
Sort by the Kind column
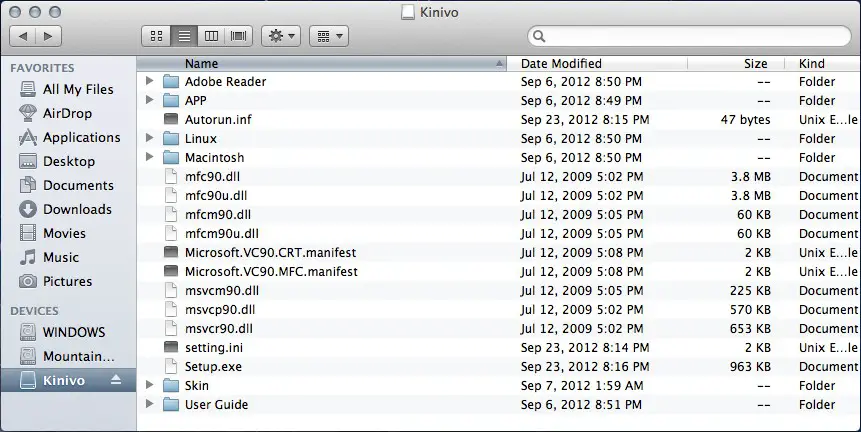coord(822,64)
